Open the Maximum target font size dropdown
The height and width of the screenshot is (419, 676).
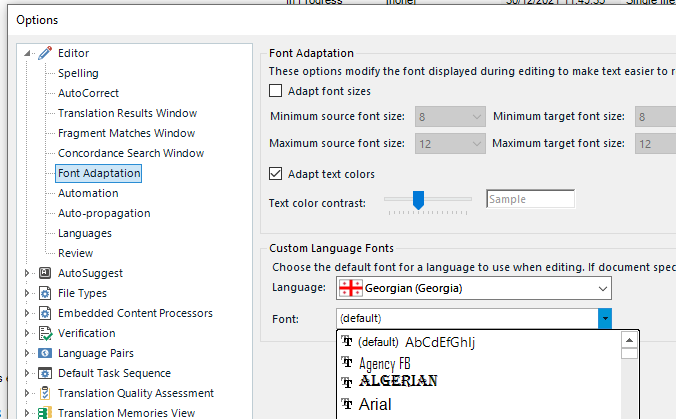655,144
